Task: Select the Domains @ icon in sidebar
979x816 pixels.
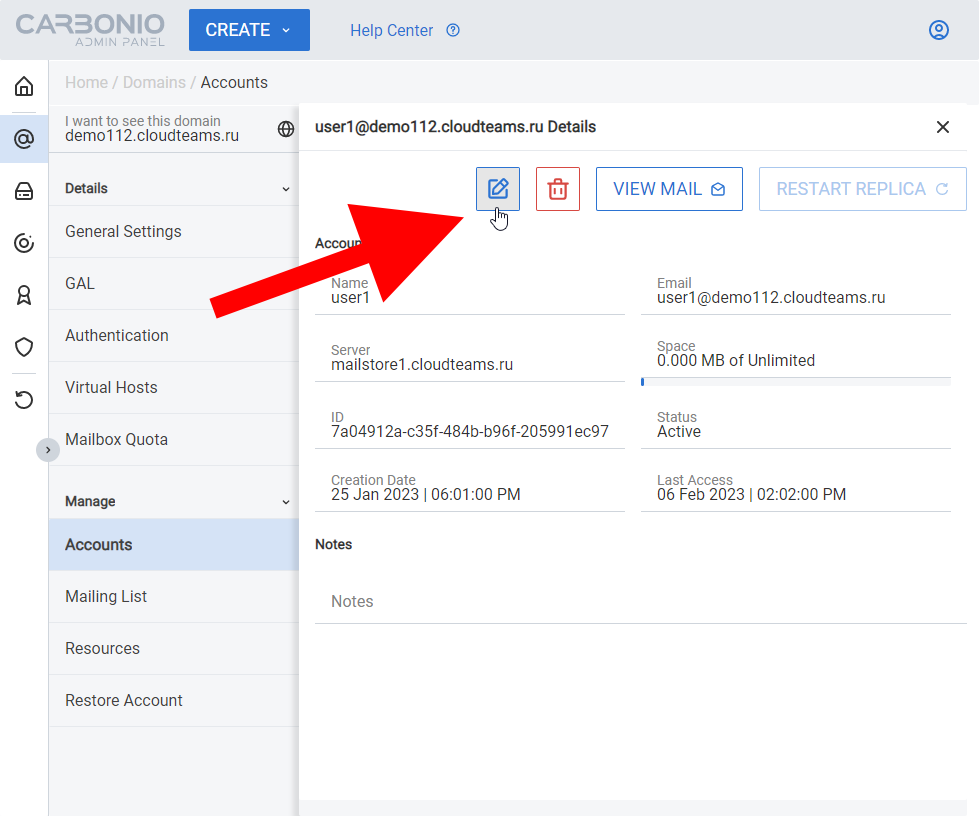Action: 24,138
